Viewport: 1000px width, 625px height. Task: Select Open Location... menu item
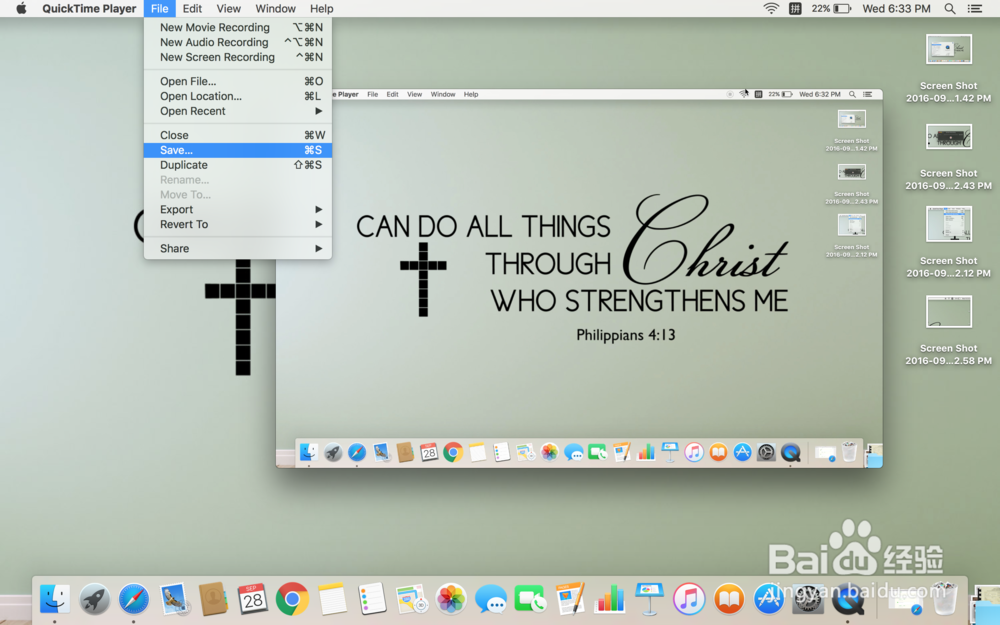(x=238, y=96)
